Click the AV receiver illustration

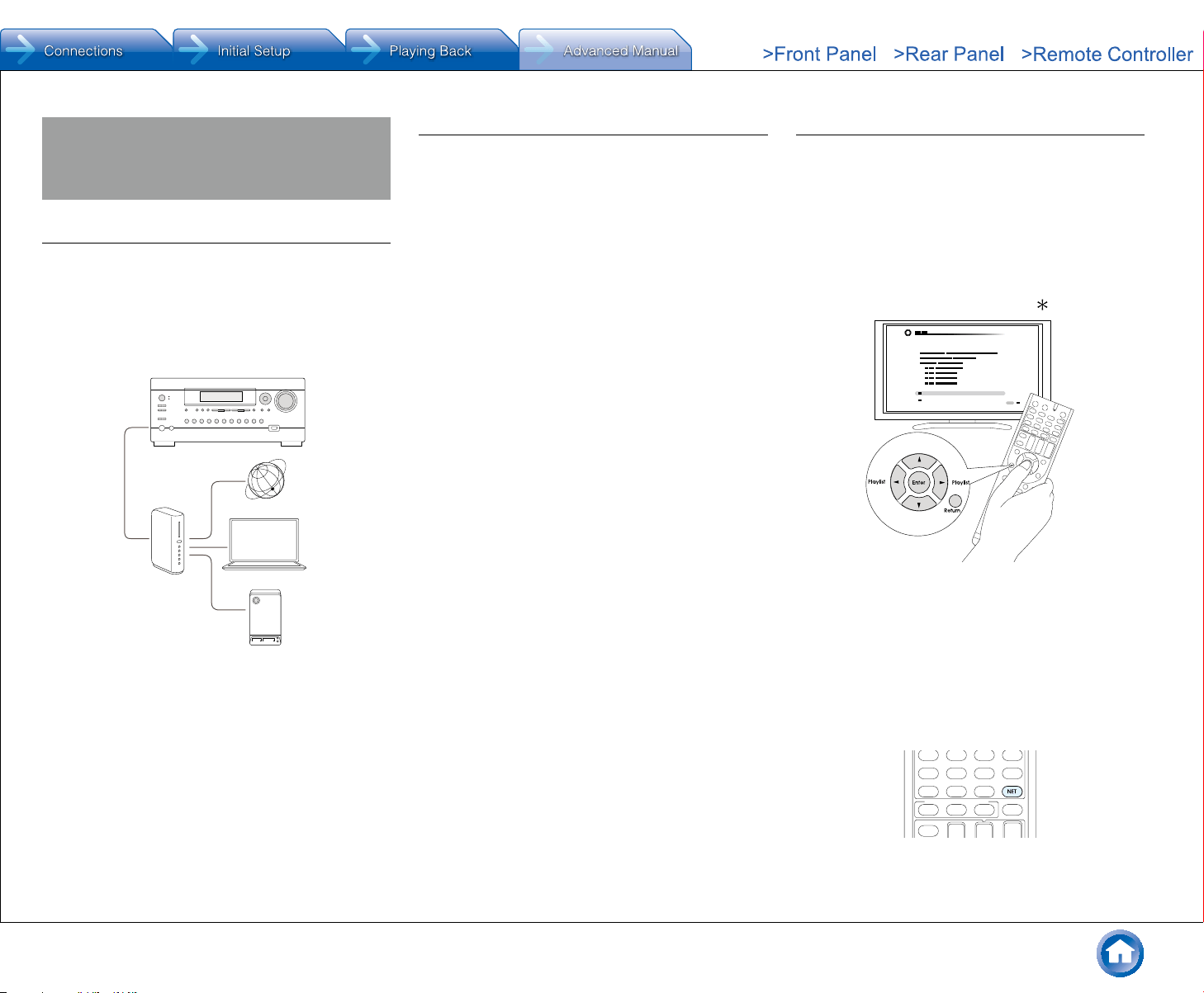[x=228, y=412]
